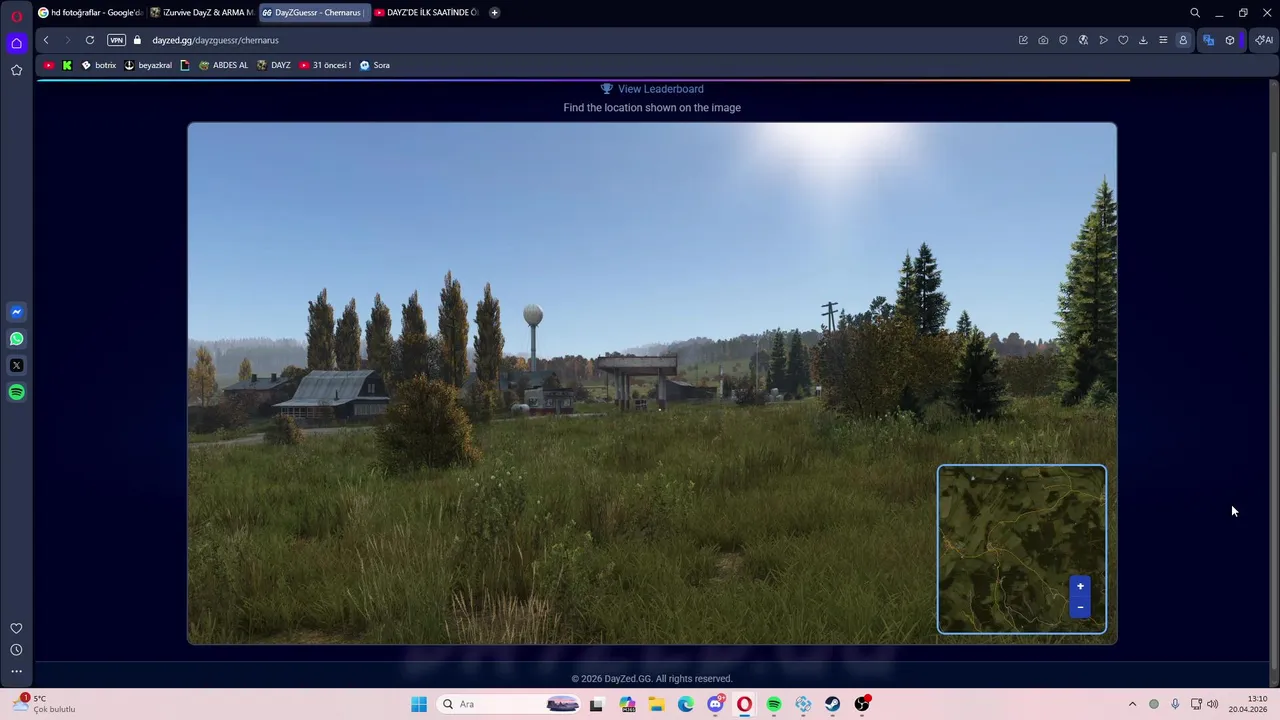Open the botrix bookmark
This screenshot has width=1280, height=720.
coord(98,65)
